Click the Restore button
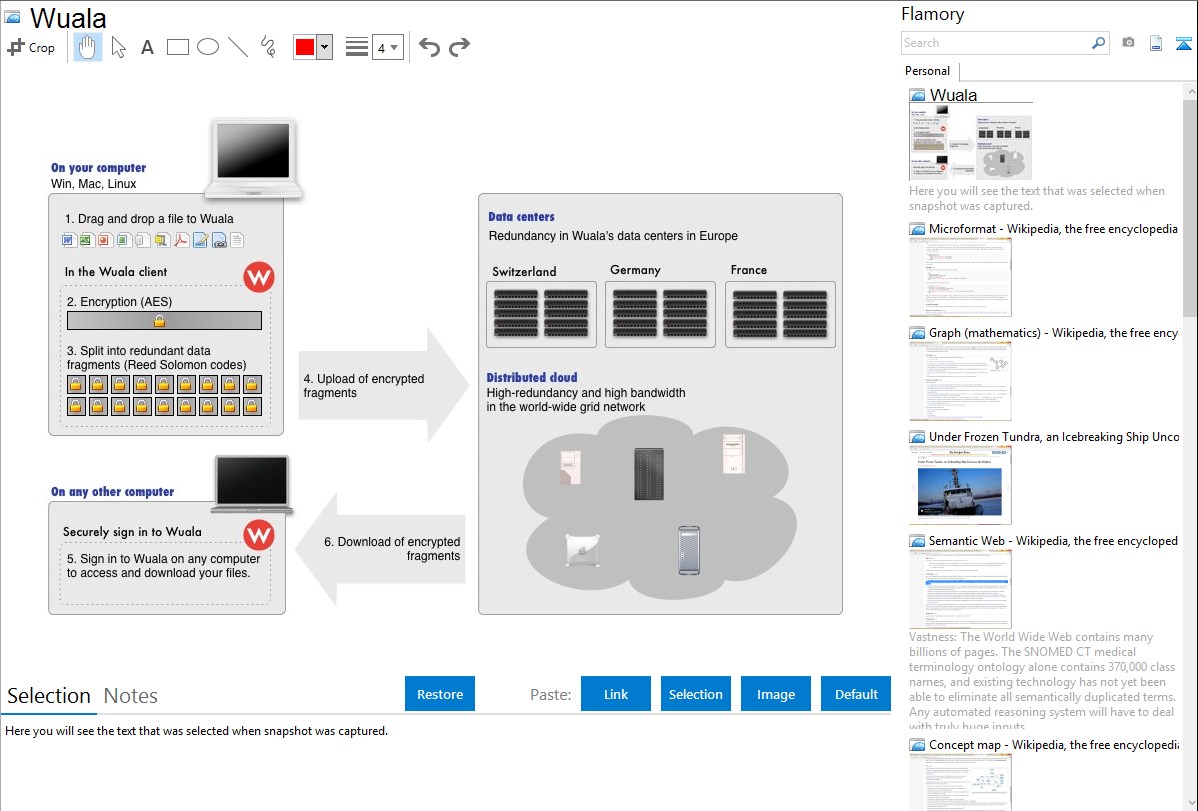 pos(440,694)
